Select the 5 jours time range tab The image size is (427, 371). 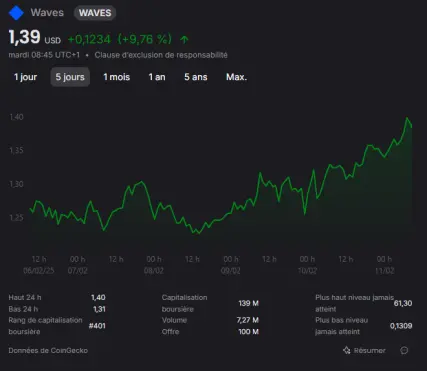pos(70,77)
